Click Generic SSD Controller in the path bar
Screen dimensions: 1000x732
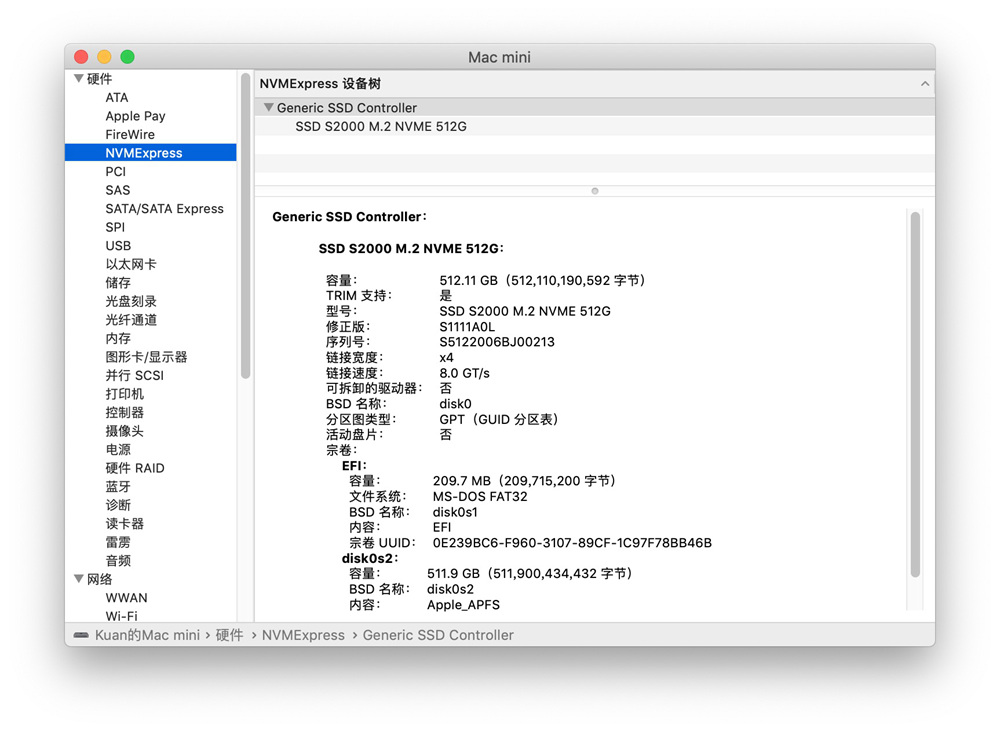[438, 635]
